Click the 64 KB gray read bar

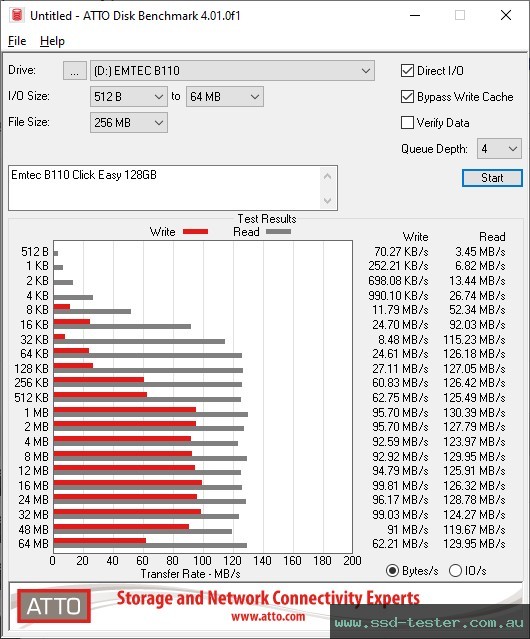pyautogui.click(x=148, y=355)
